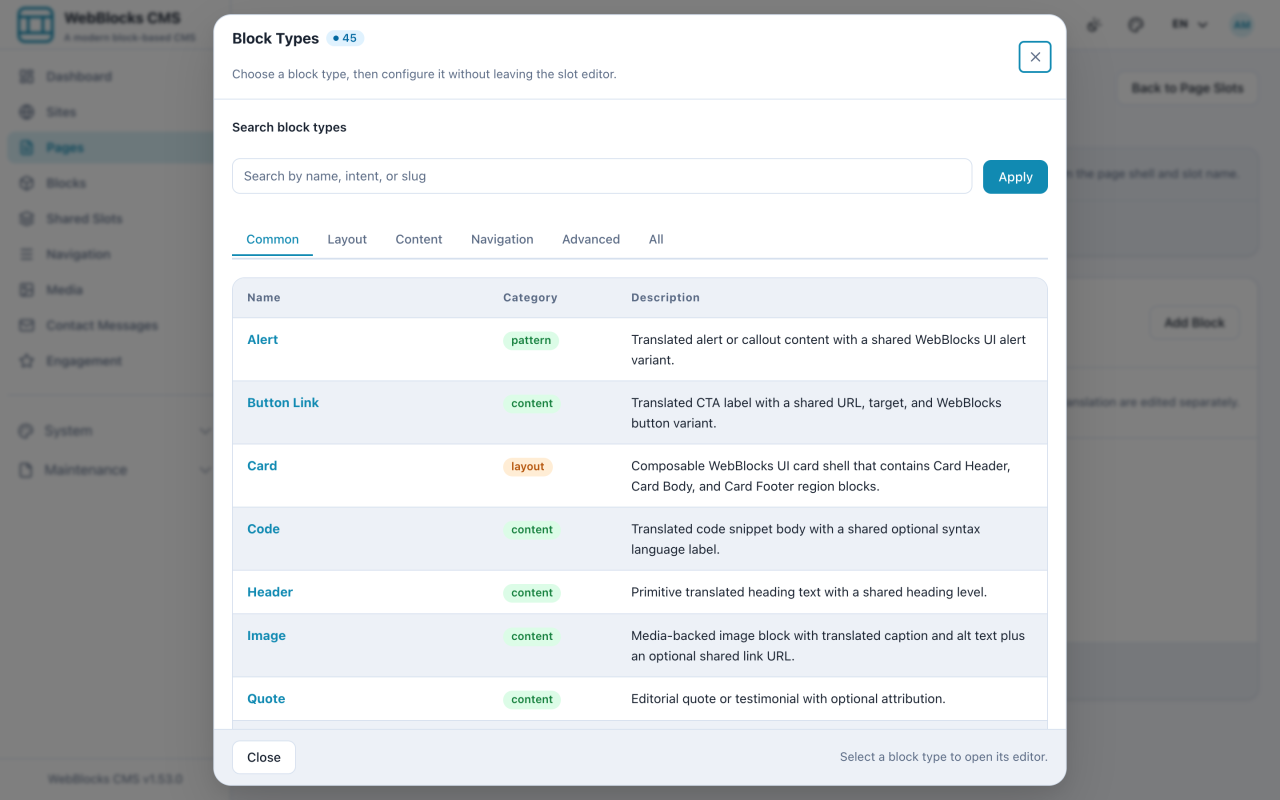Click the Navigation icon in sidebar
This screenshot has height=800, width=1280.
pyautogui.click(x=27, y=254)
